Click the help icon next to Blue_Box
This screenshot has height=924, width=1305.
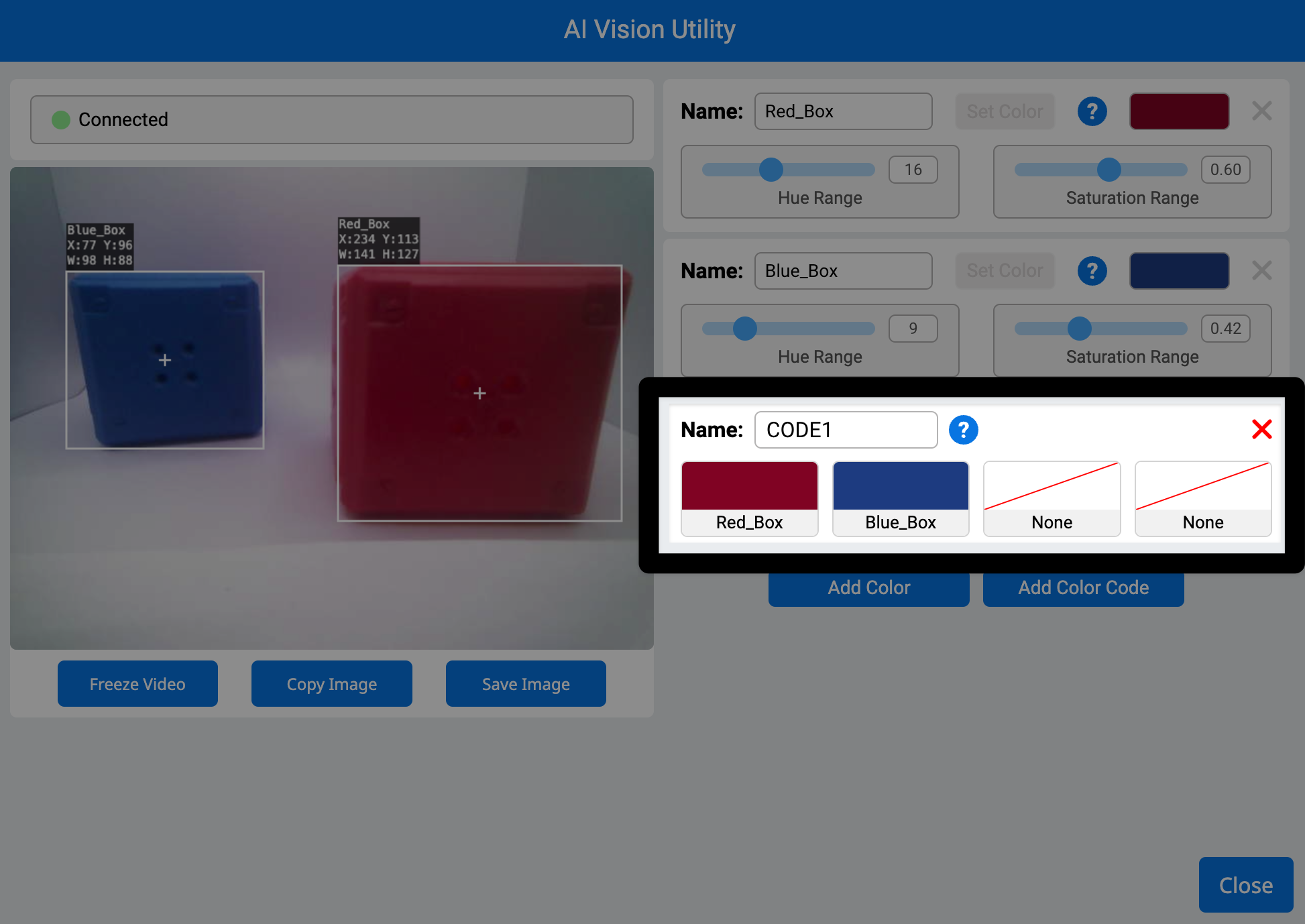[1092, 271]
